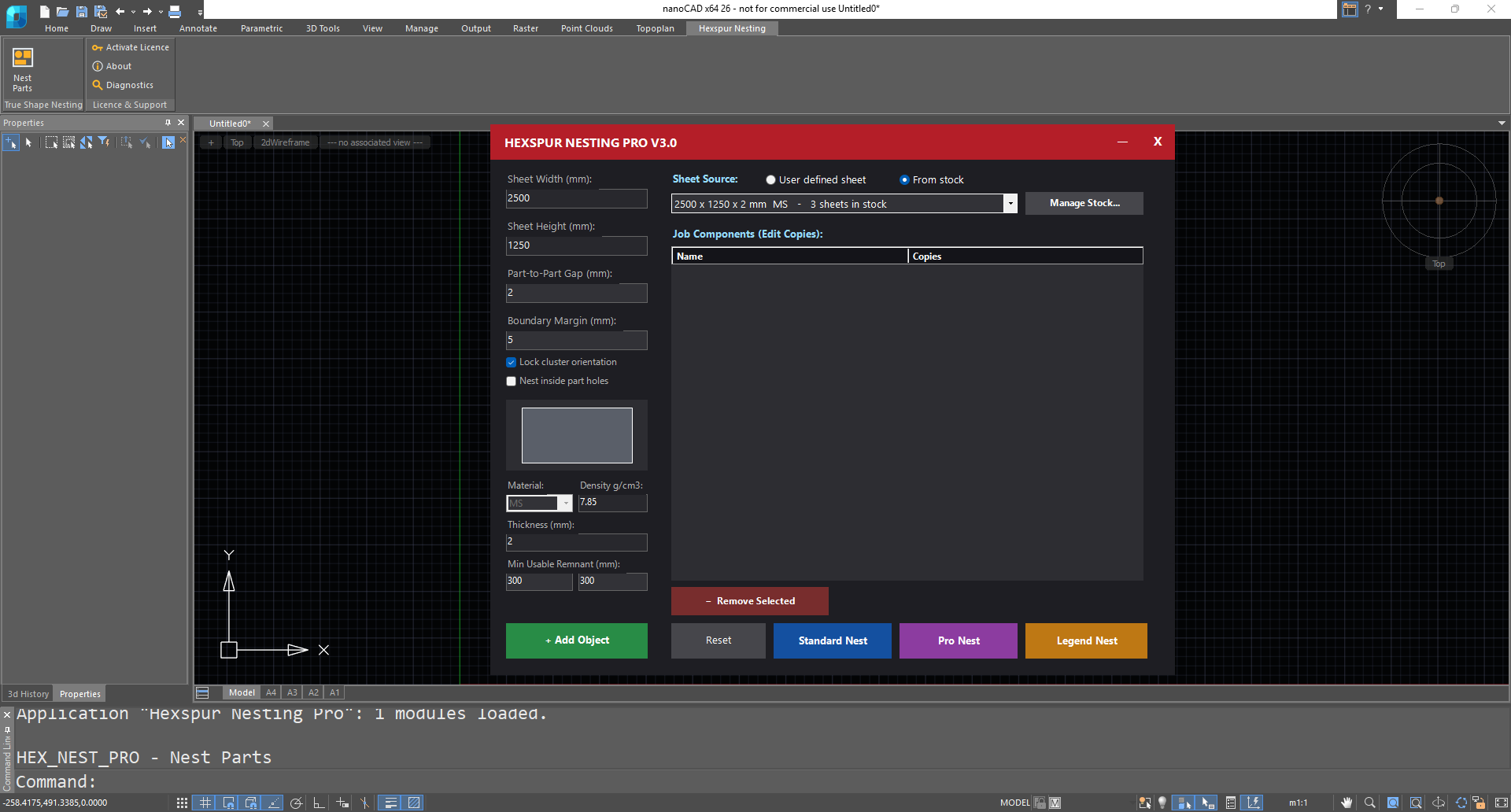Select User defined sheet radio button
Screen dimensions: 1511x812
coord(770,180)
